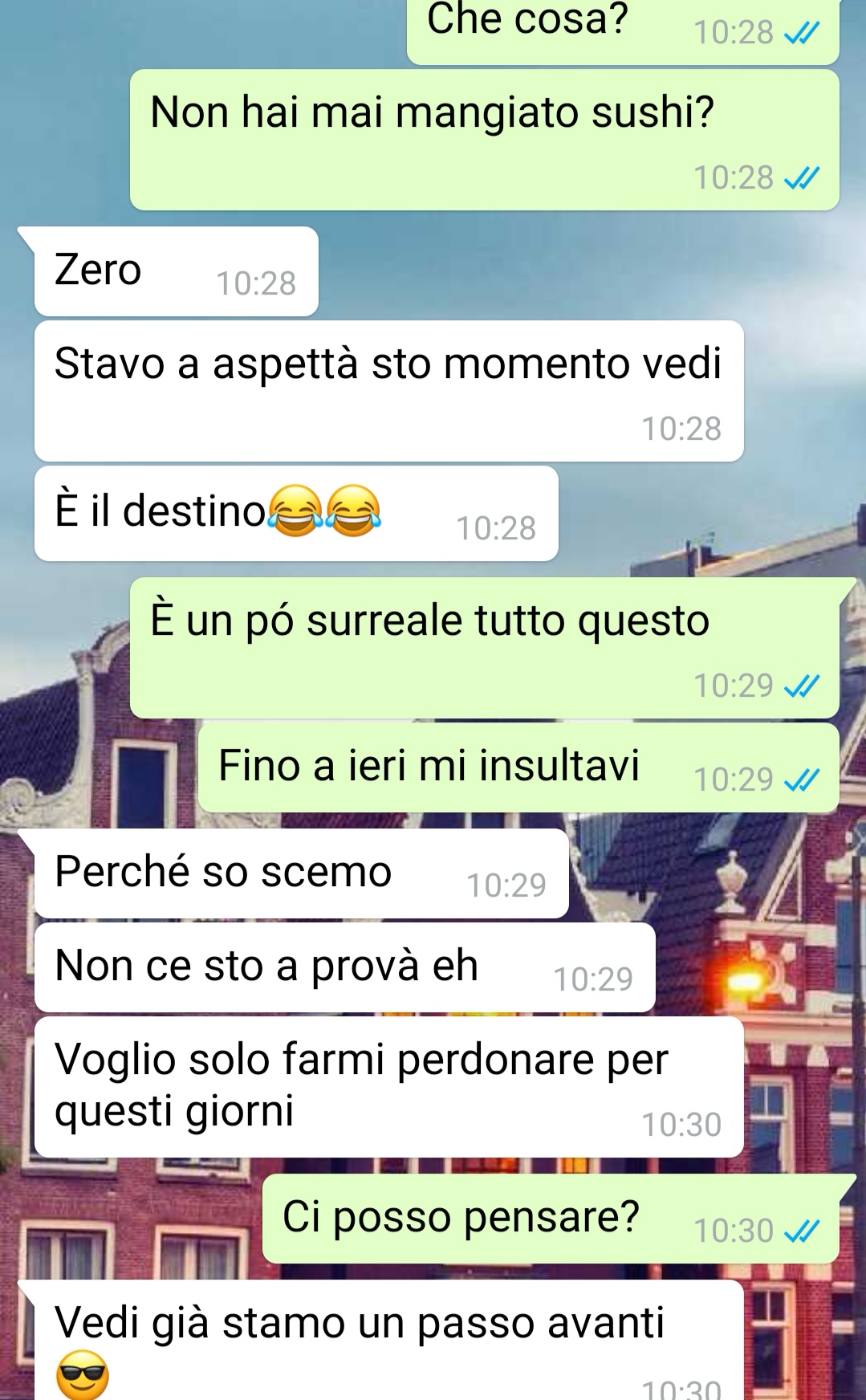Select the 'Non ce sto a provà eh' bubble

pyautogui.click(x=344, y=967)
